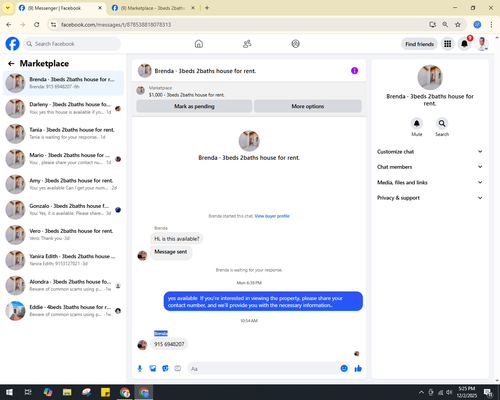Open the account profile picture menu

click(482, 44)
